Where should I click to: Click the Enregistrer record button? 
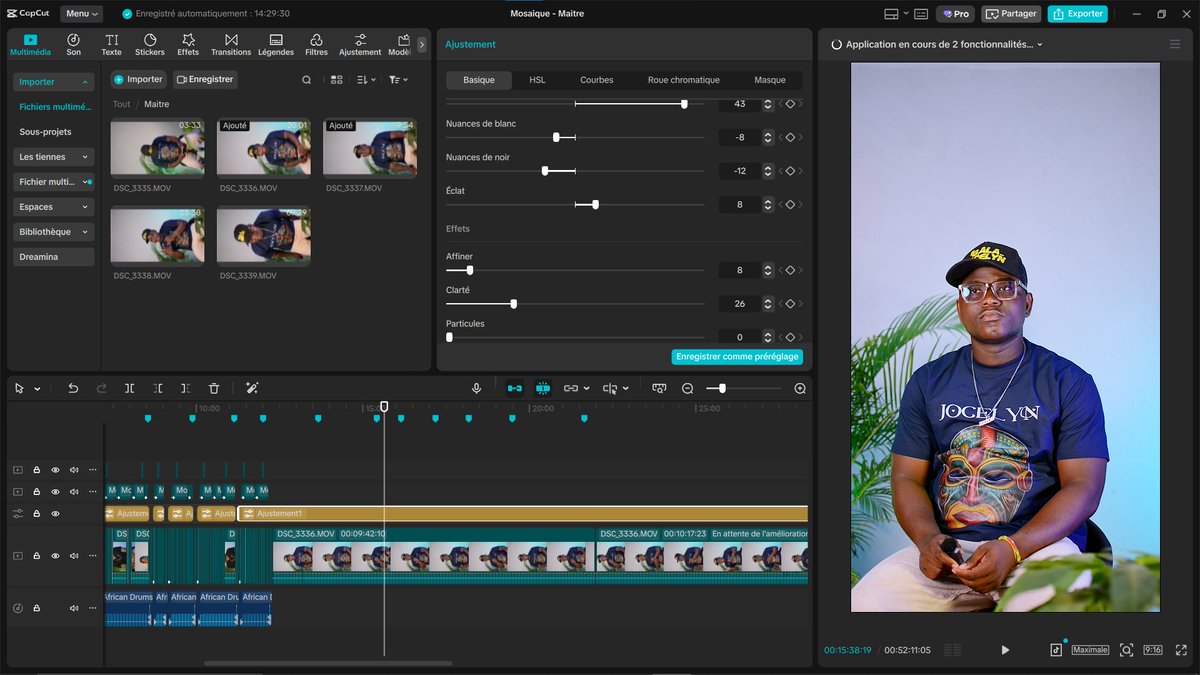(x=205, y=79)
